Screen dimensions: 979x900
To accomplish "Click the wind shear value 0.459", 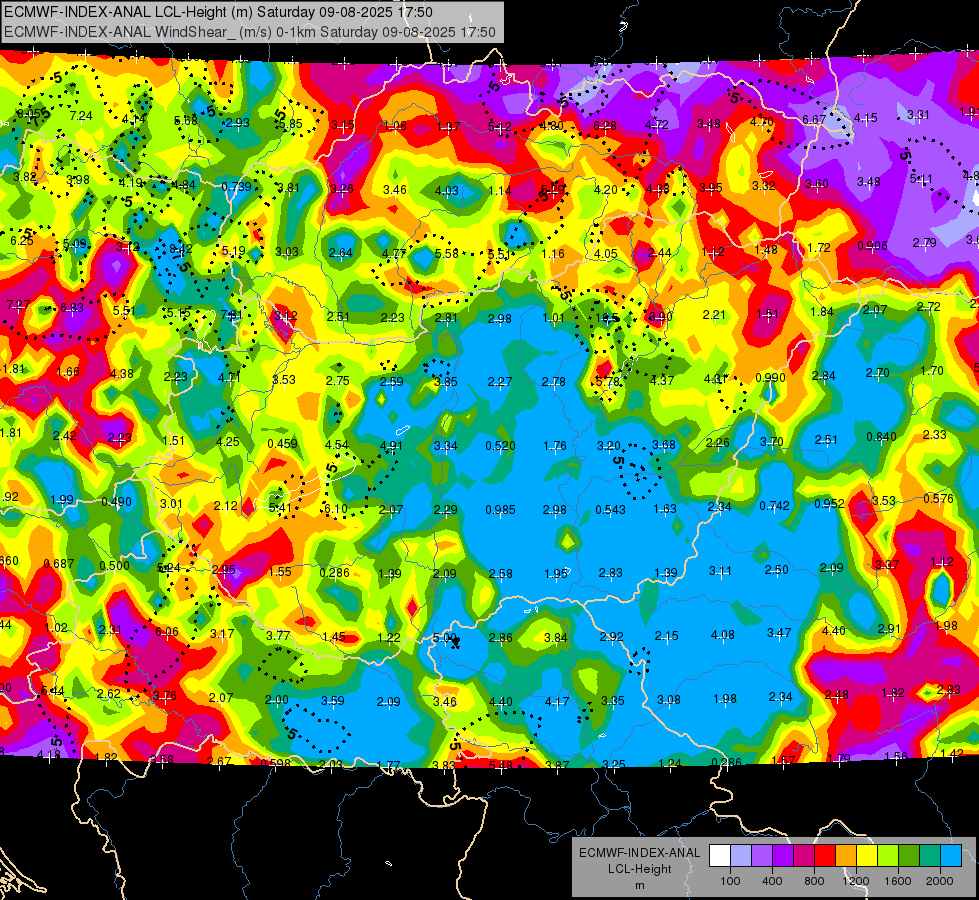I will 282,443.
